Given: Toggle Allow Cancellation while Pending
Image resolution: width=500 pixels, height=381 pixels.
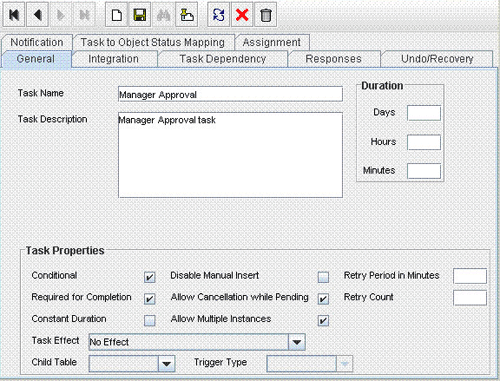Looking at the screenshot, I should click(x=323, y=299).
